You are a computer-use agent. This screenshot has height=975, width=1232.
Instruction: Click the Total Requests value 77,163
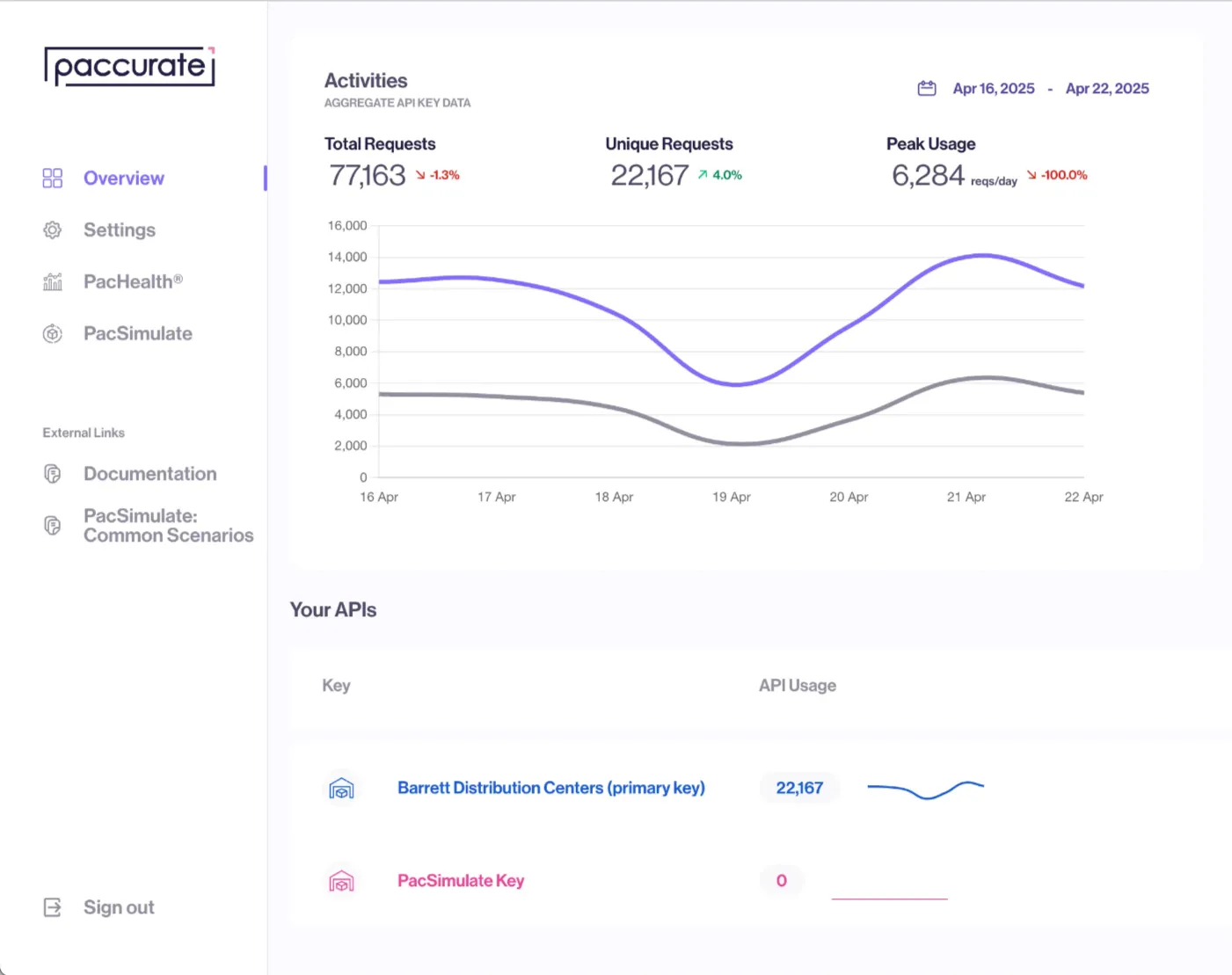[368, 175]
